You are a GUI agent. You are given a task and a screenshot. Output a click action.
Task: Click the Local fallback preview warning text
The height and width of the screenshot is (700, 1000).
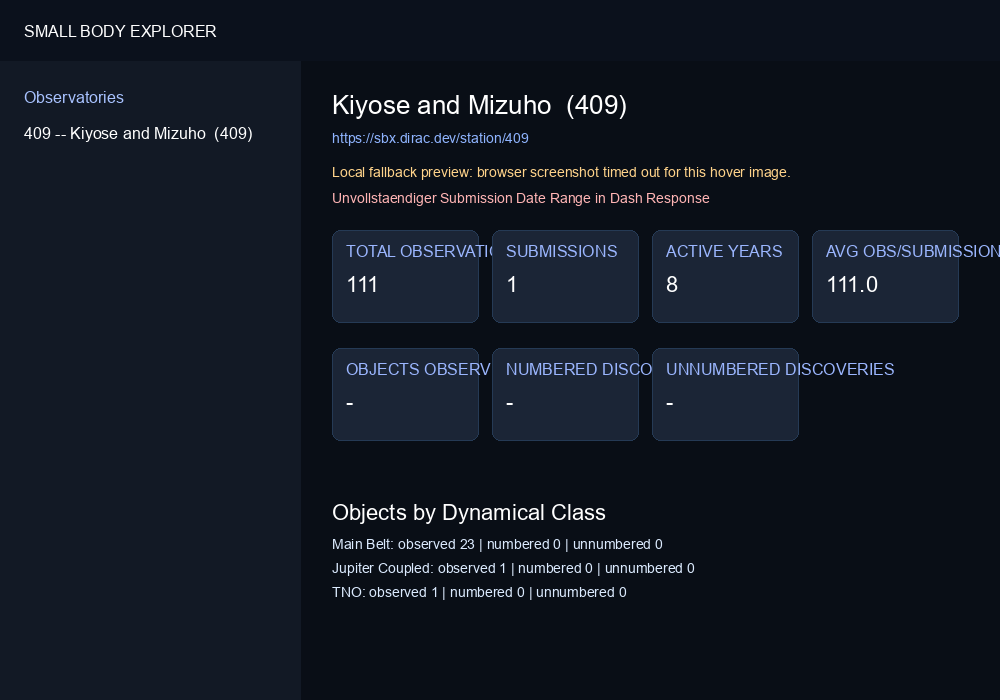pyautogui.click(x=561, y=172)
